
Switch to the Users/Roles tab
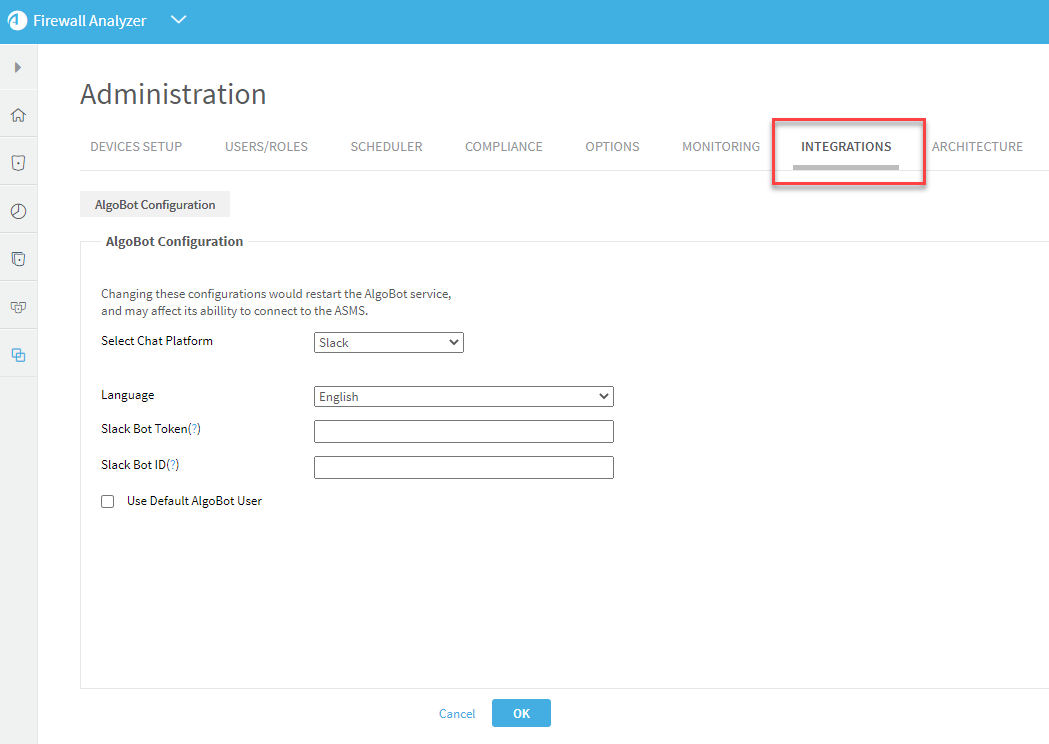point(266,147)
